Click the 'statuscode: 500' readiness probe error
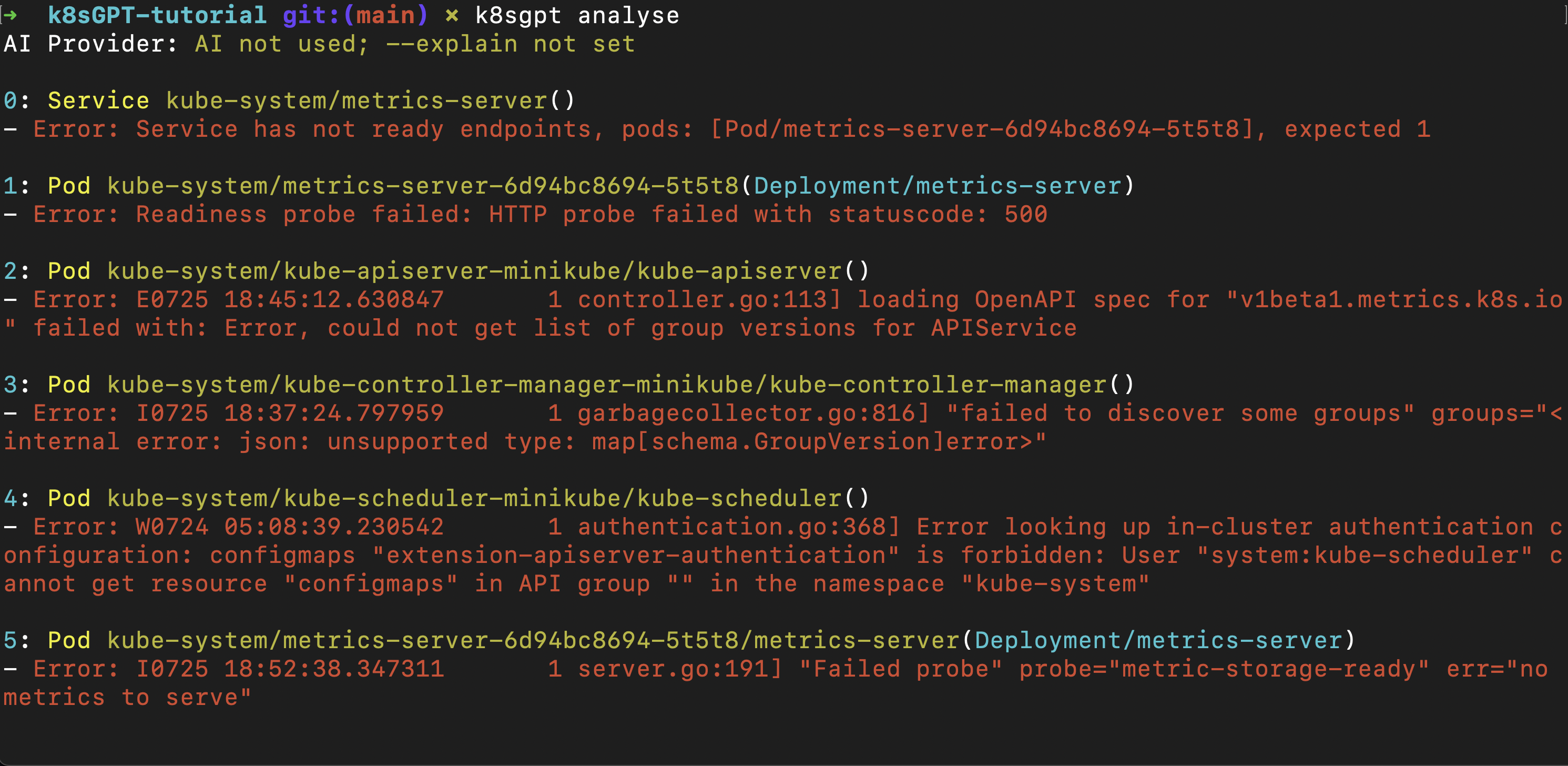 [938, 214]
